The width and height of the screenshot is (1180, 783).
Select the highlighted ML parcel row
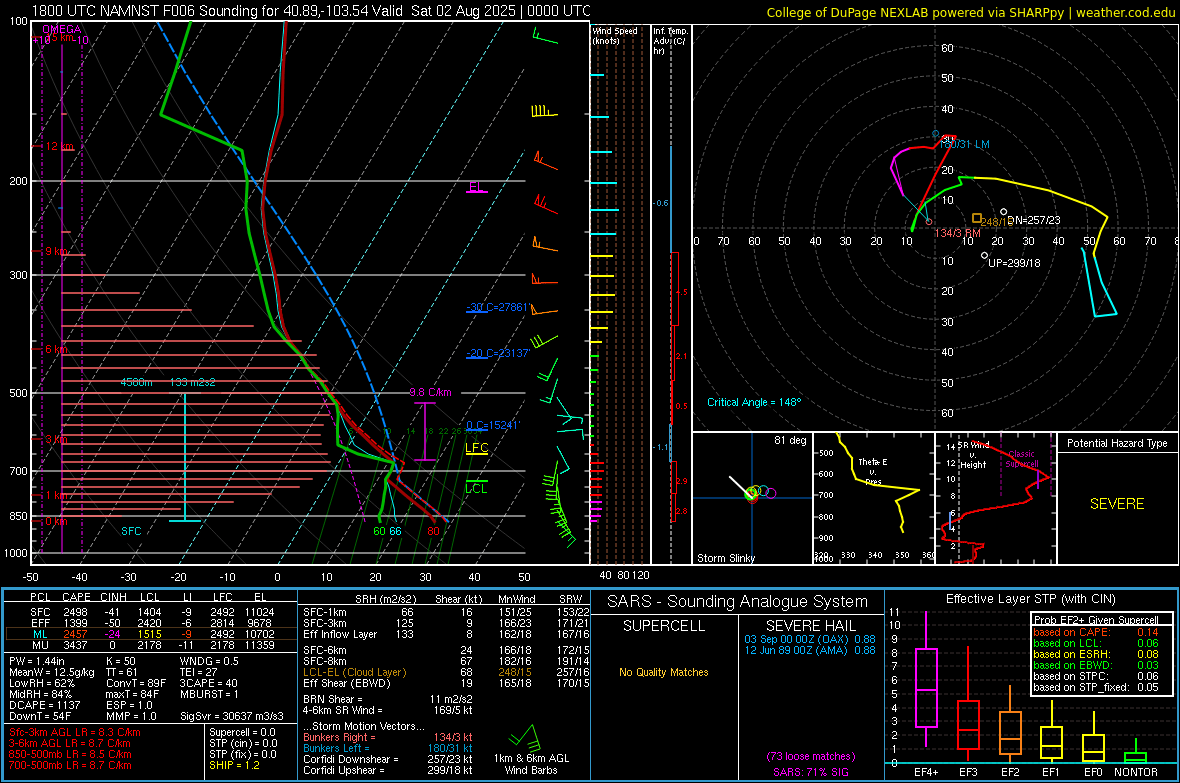151,634
